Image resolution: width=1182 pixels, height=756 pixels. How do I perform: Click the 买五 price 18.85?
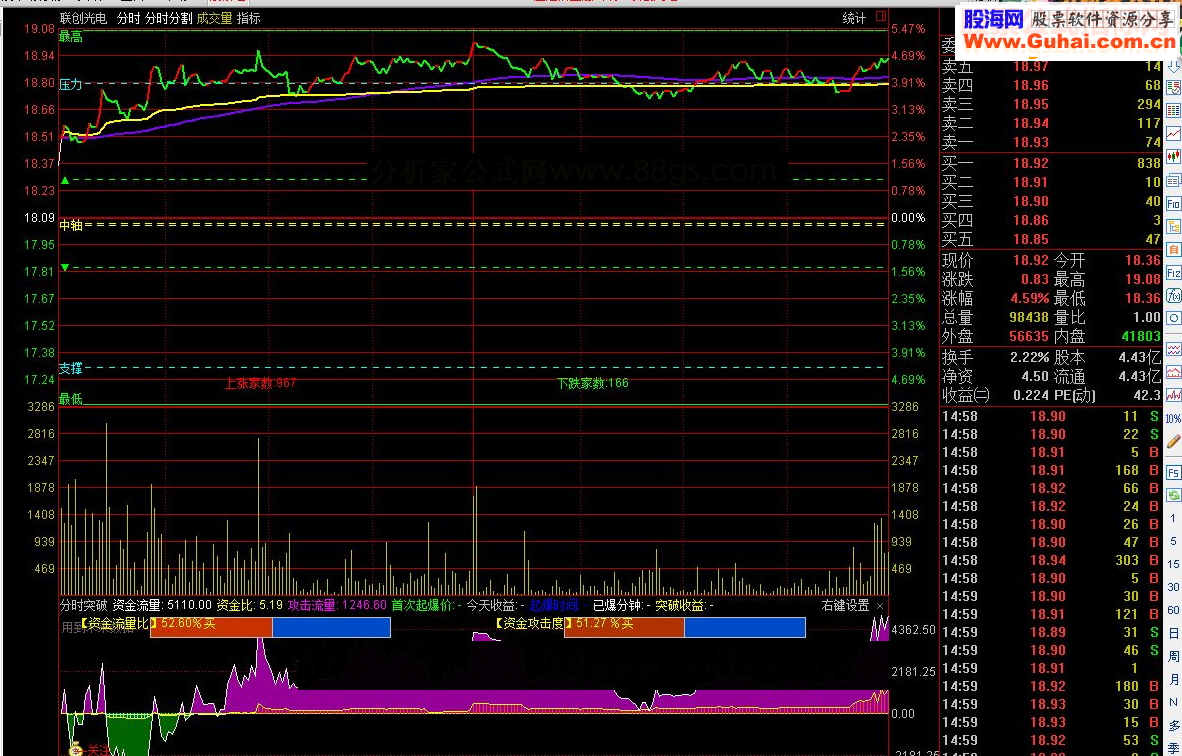(1030, 240)
